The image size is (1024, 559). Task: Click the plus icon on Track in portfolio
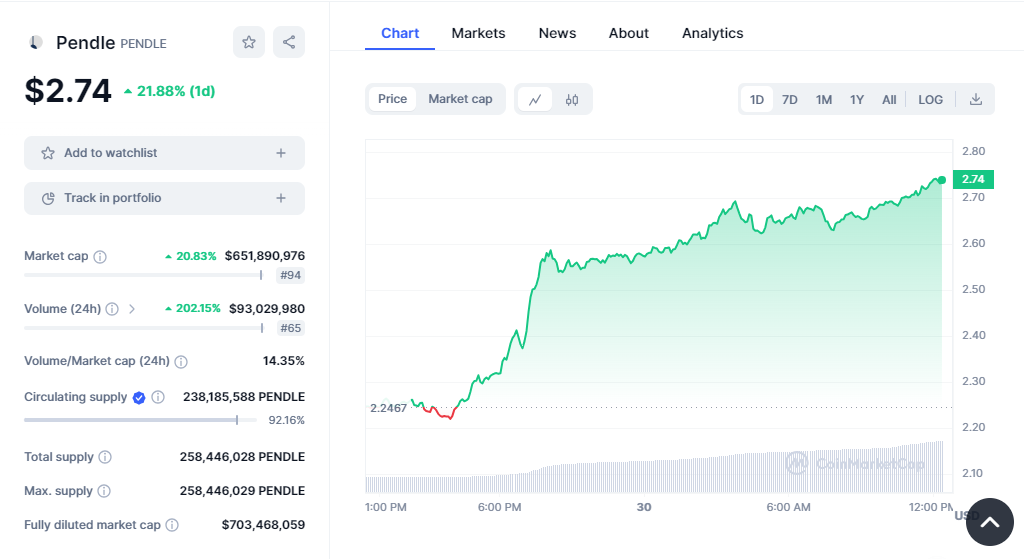pos(281,198)
